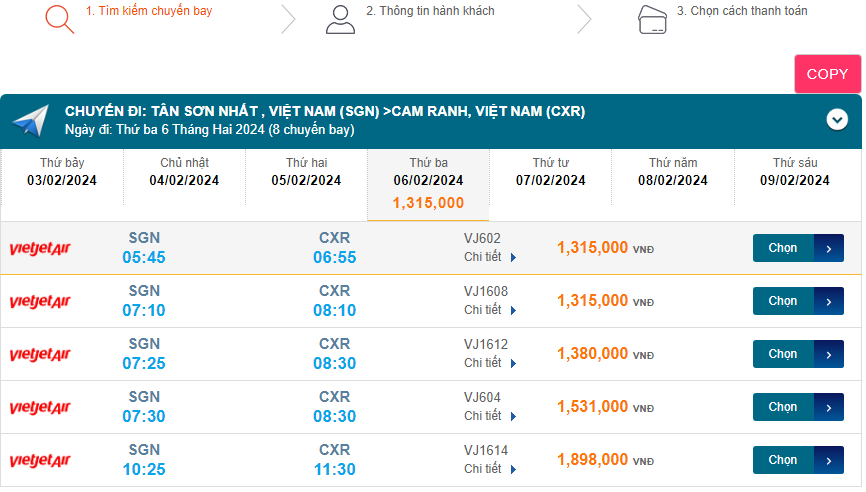The width and height of the screenshot is (866, 492).
Task: Click the arrow on VJ604 Chọn button
Action: coord(829,407)
